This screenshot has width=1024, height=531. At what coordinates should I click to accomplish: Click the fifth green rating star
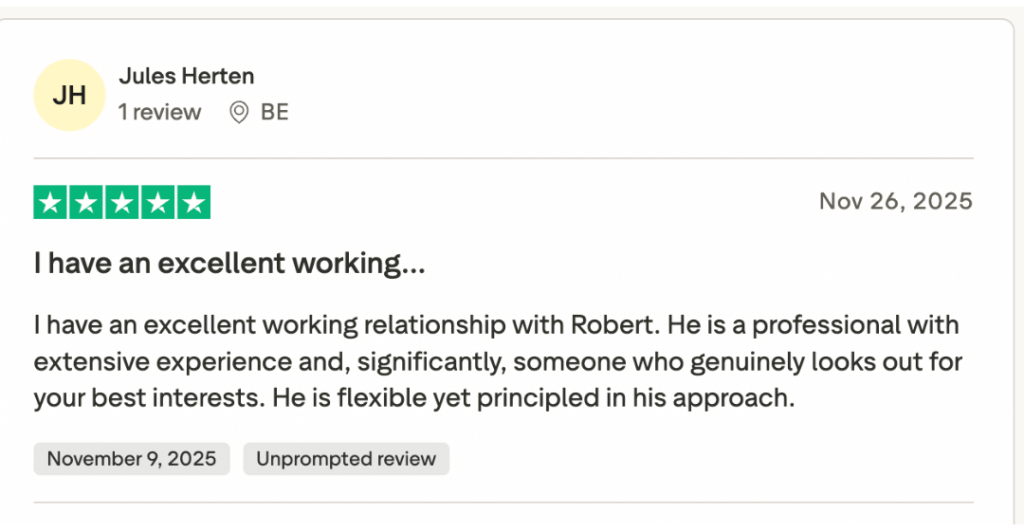click(x=192, y=202)
